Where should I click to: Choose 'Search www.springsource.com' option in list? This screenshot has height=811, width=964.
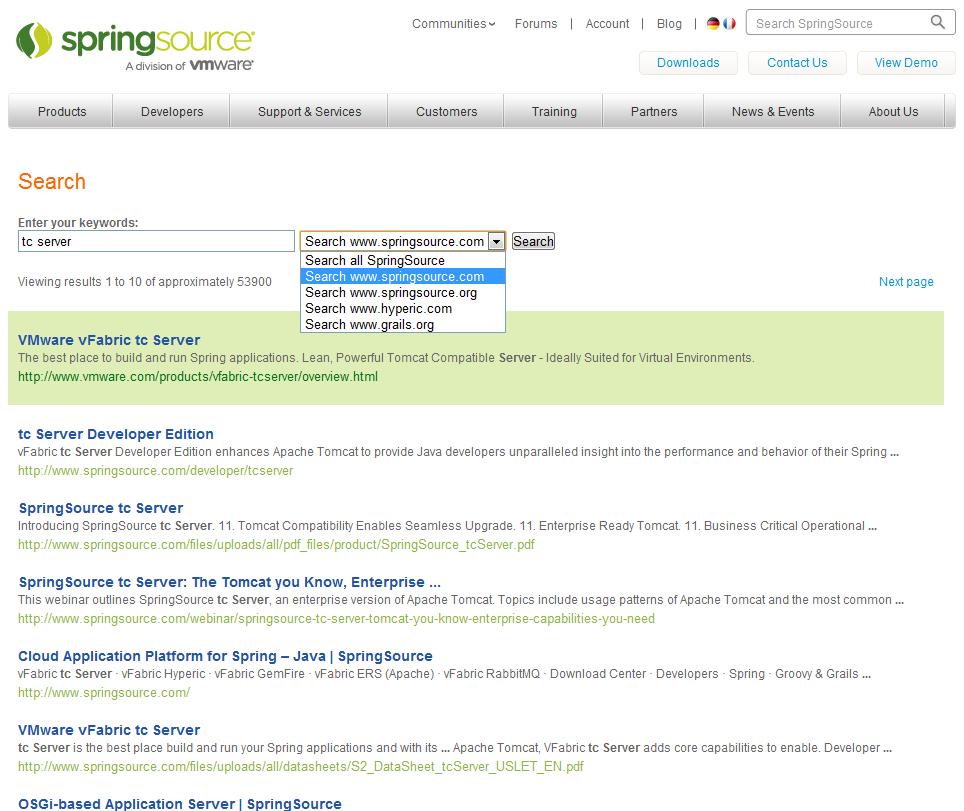click(403, 277)
